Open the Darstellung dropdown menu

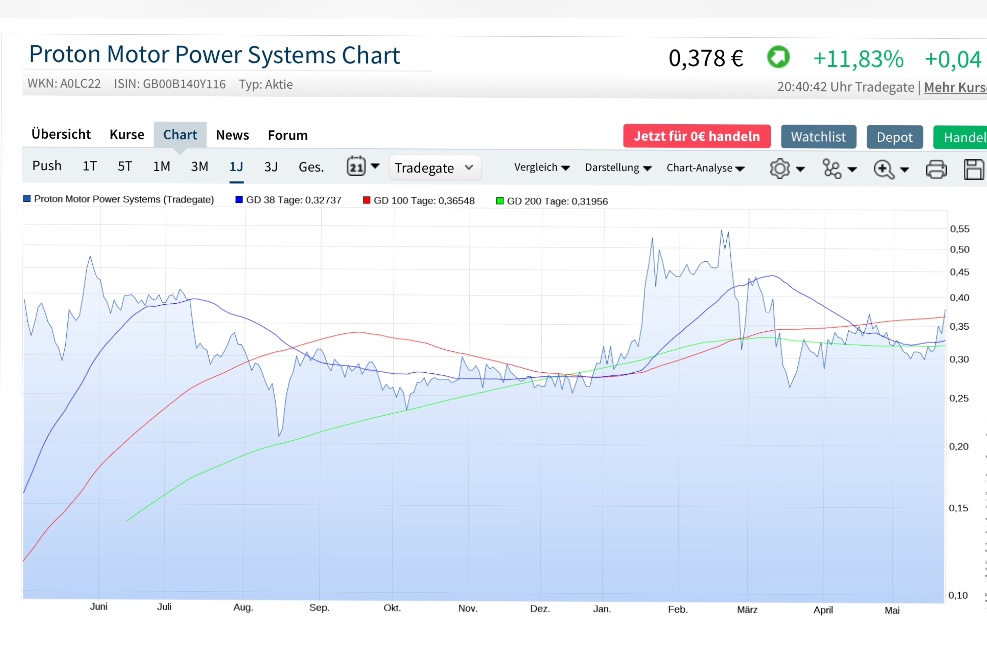point(618,168)
